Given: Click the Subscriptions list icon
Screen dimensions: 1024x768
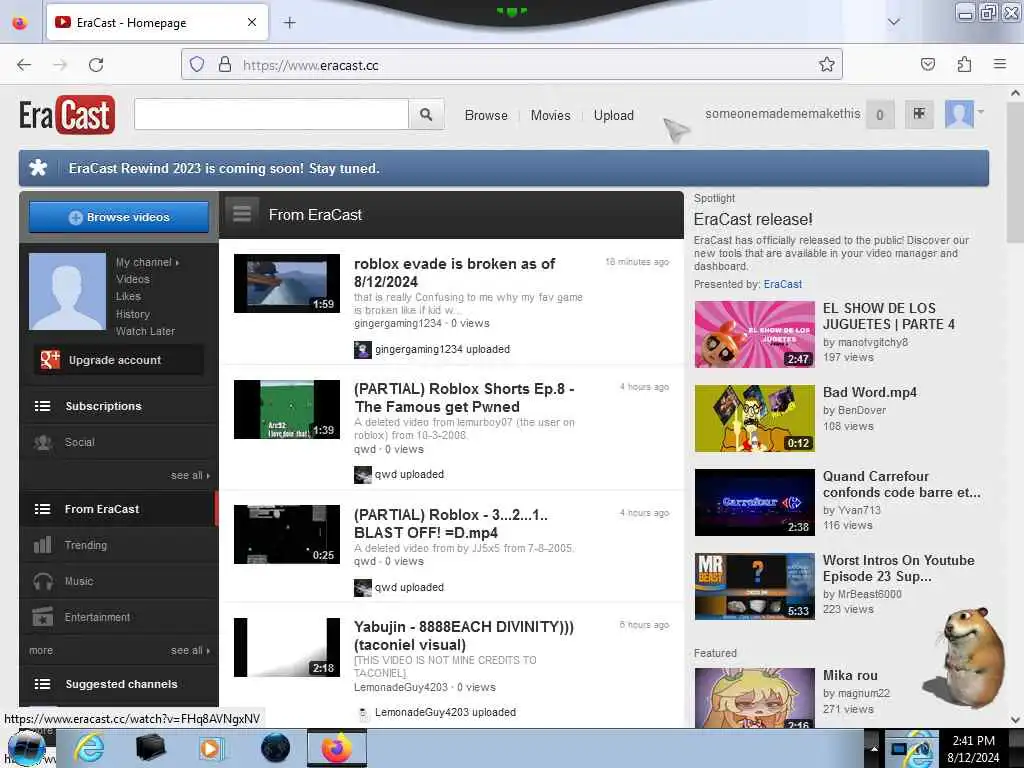Looking at the screenshot, I should pos(42,406).
